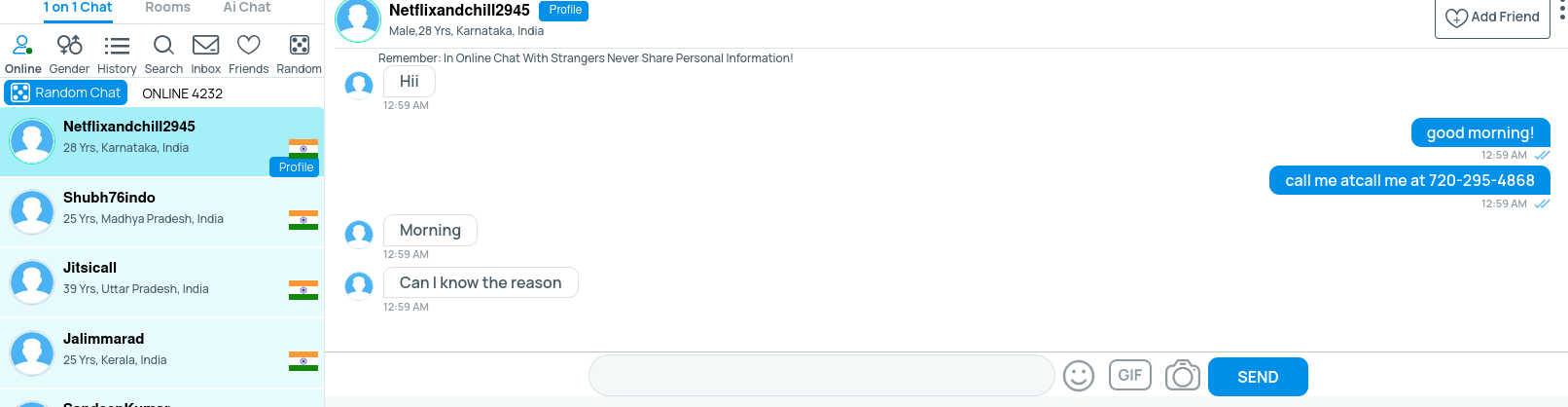Open chat with Jalimmarad
The image size is (1568, 407).
(x=161, y=353)
